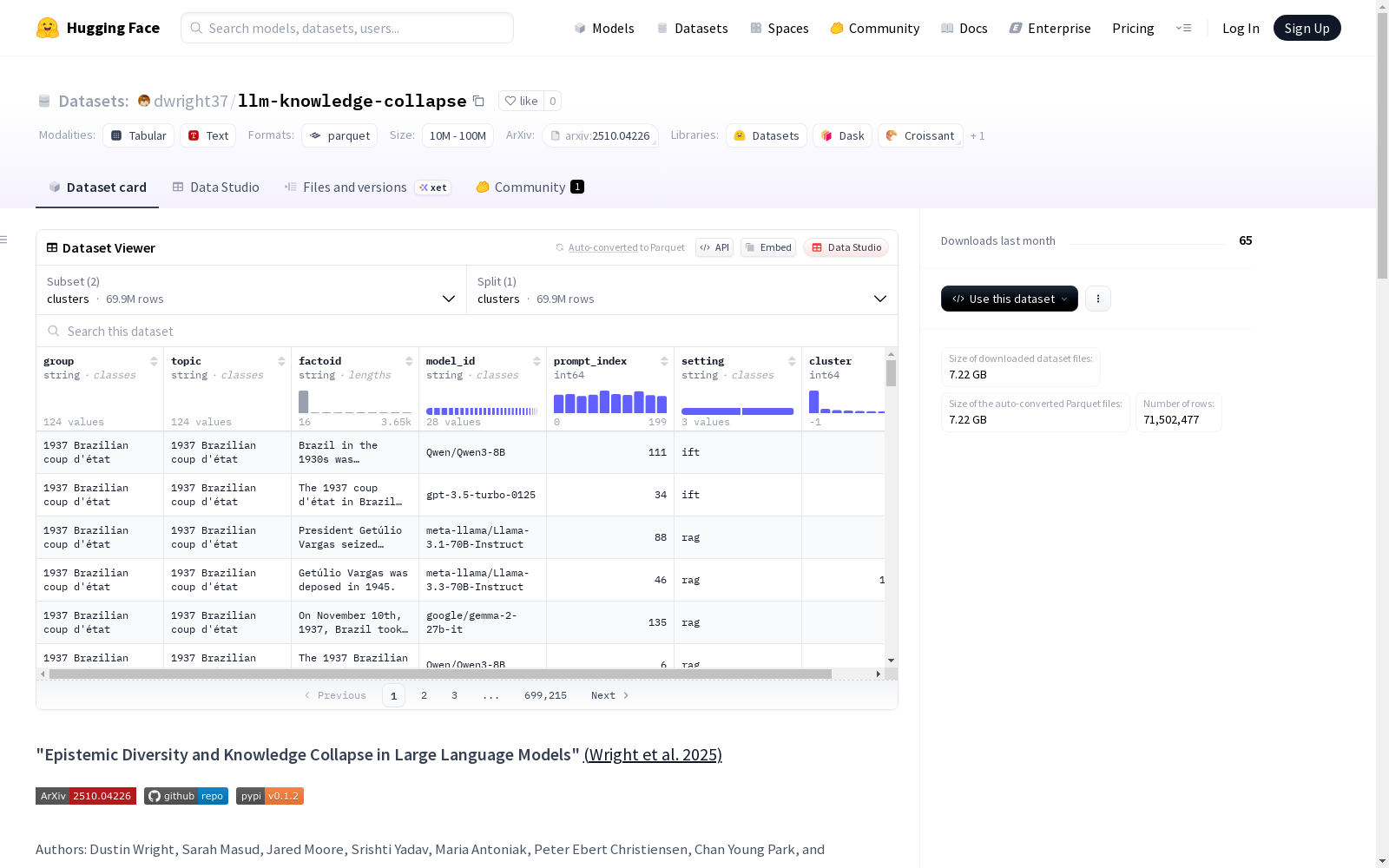Jump to last page 699,215

tap(545, 695)
